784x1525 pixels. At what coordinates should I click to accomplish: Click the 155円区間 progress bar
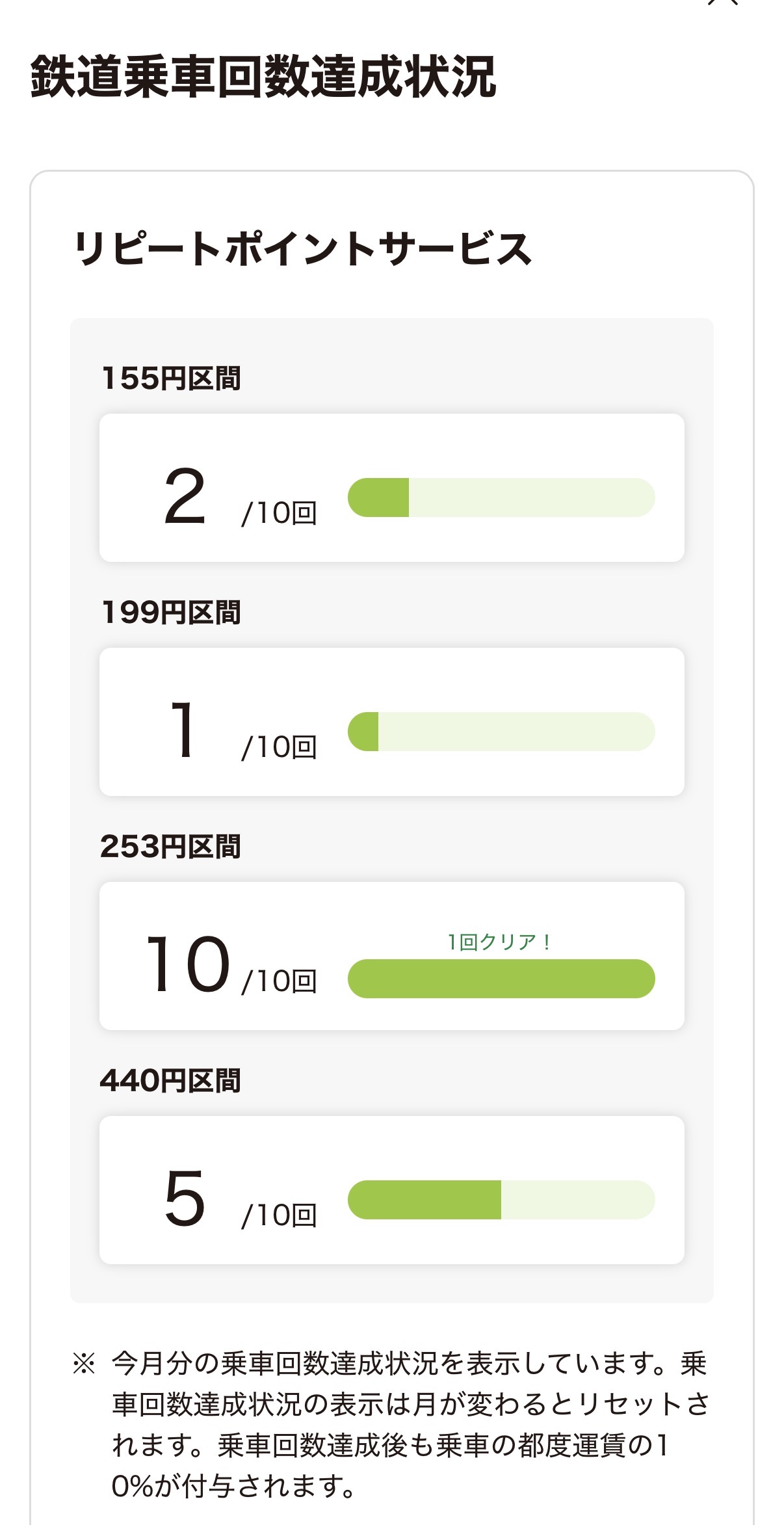click(x=501, y=497)
